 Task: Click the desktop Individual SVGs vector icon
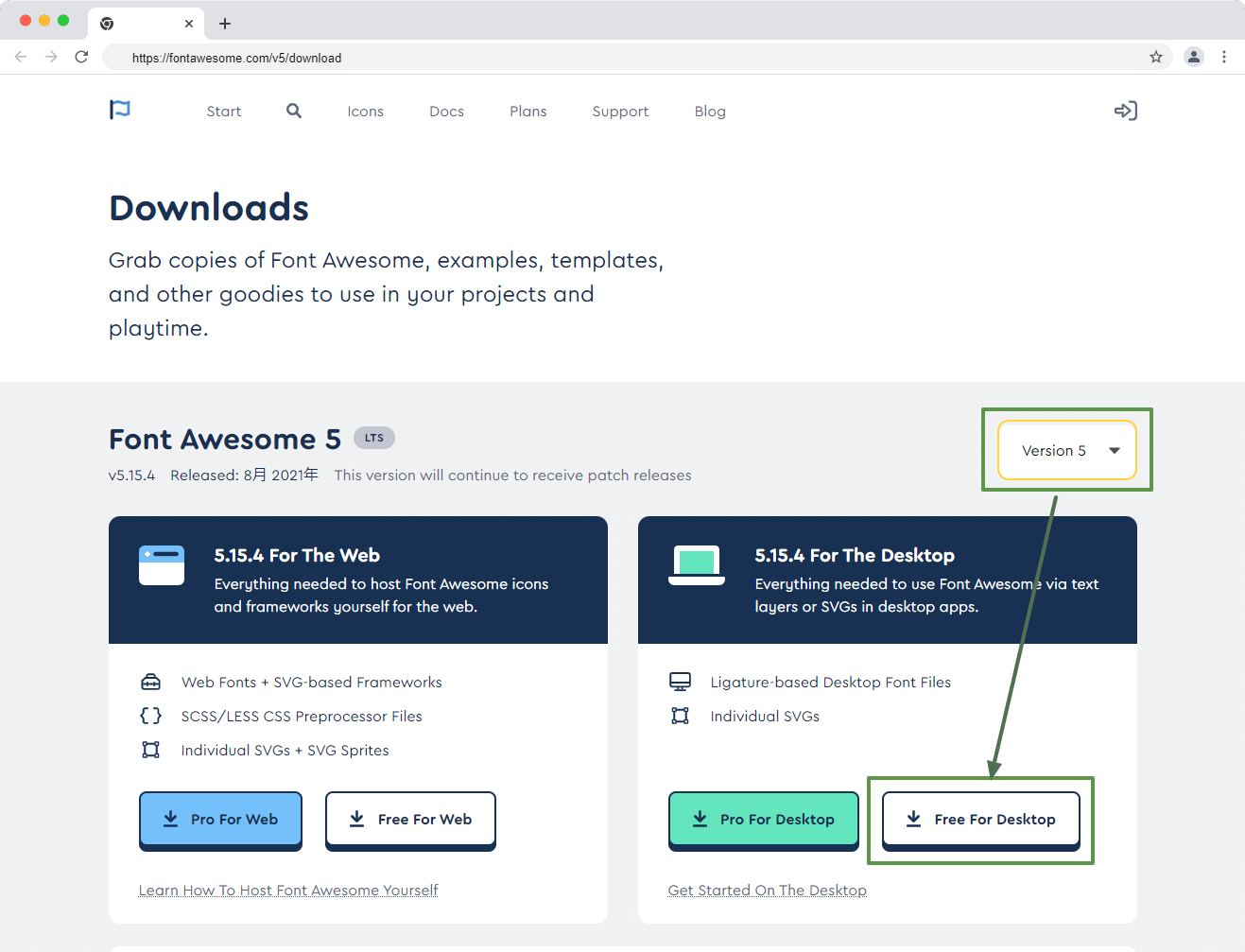pos(680,716)
